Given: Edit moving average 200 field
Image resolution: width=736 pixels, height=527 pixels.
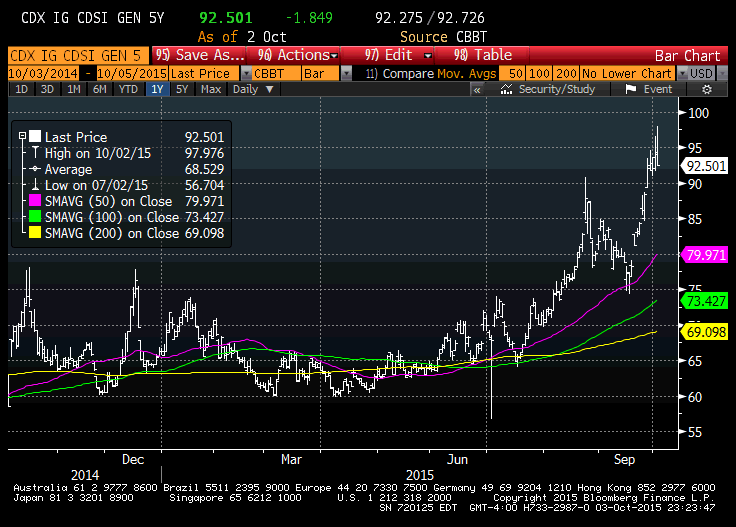Looking at the screenshot, I should tap(566, 74).
